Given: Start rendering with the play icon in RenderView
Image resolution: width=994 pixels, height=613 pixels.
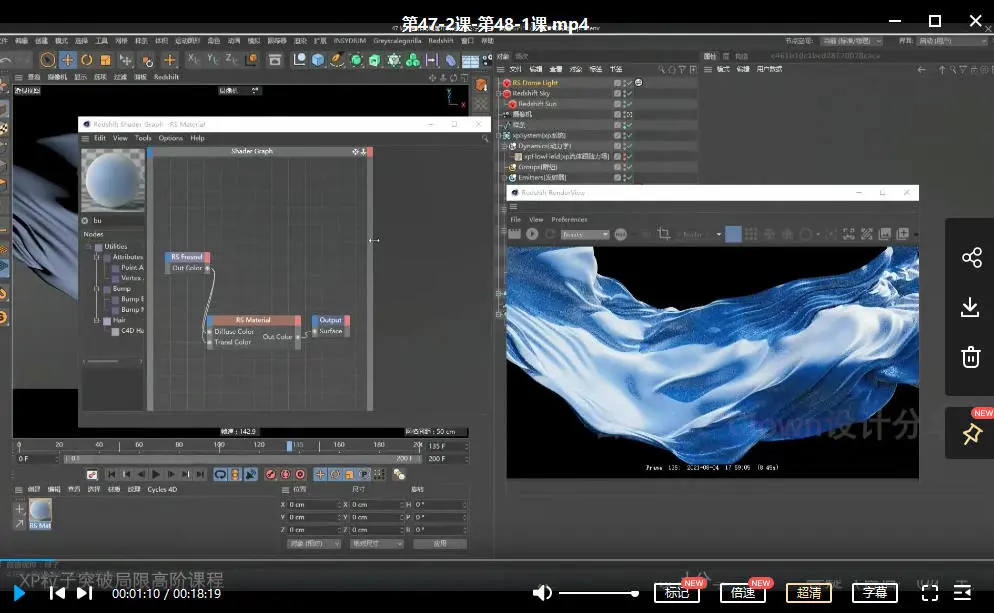Looking at the screenshot, I should coord(532,233).
